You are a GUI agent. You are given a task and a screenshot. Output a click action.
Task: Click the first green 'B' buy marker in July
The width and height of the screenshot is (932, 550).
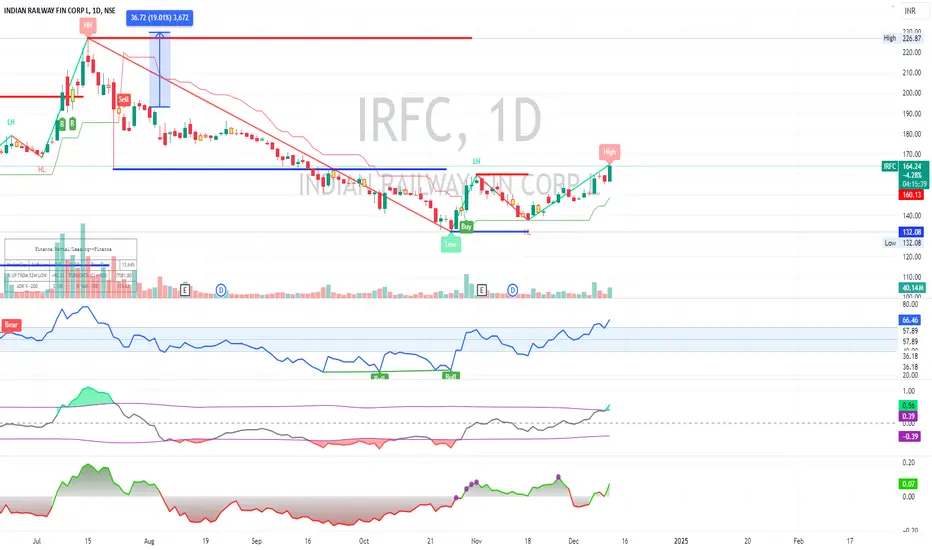[61, 124]
